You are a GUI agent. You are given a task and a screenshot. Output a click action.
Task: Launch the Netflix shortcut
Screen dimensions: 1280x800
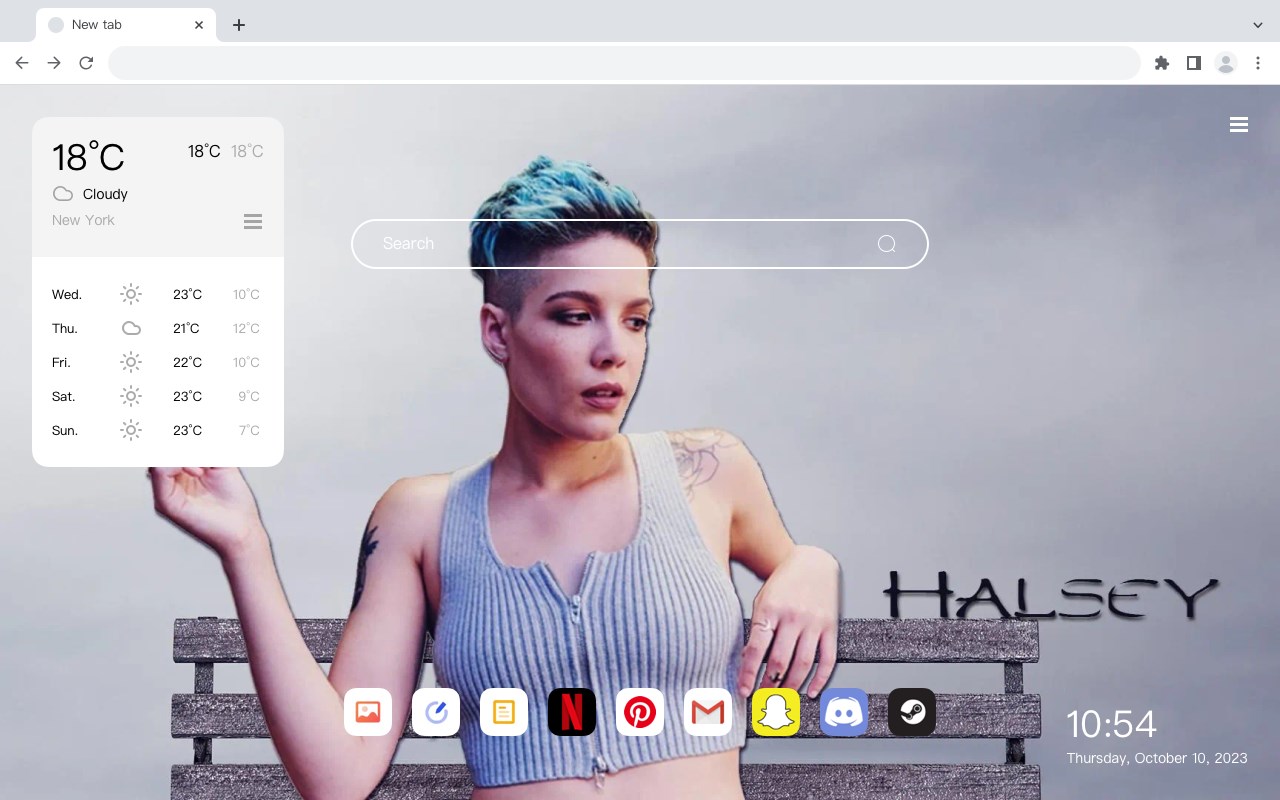[572, 712]
